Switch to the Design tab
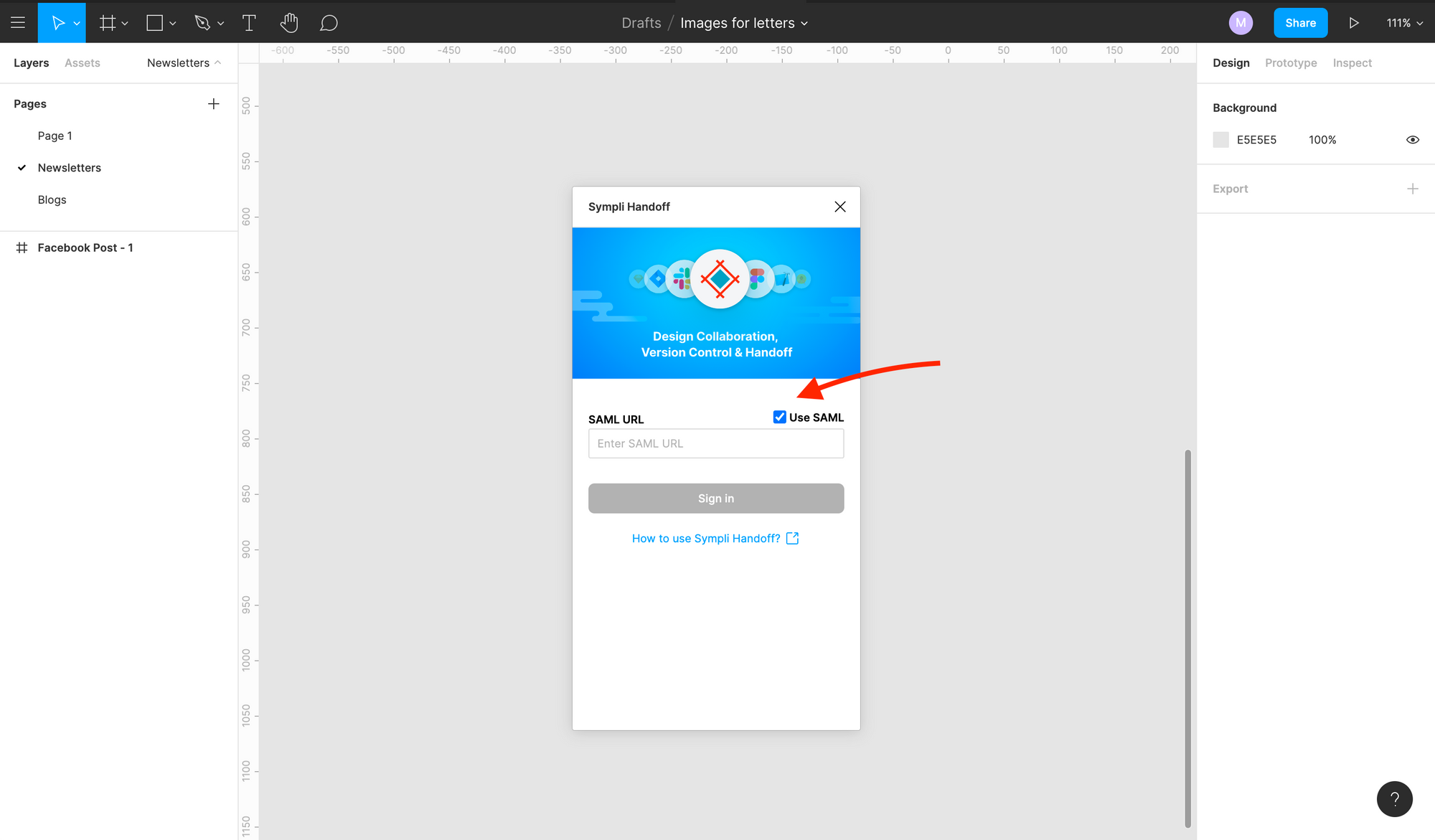Screen dimensions: 1435x840 pos(1231,62)
